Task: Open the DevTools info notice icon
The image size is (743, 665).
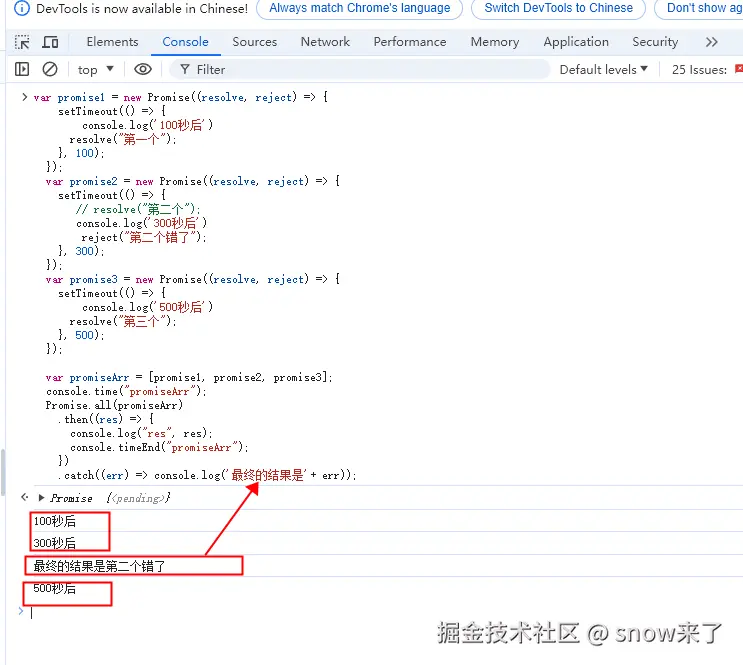Action: click(22, 9)
